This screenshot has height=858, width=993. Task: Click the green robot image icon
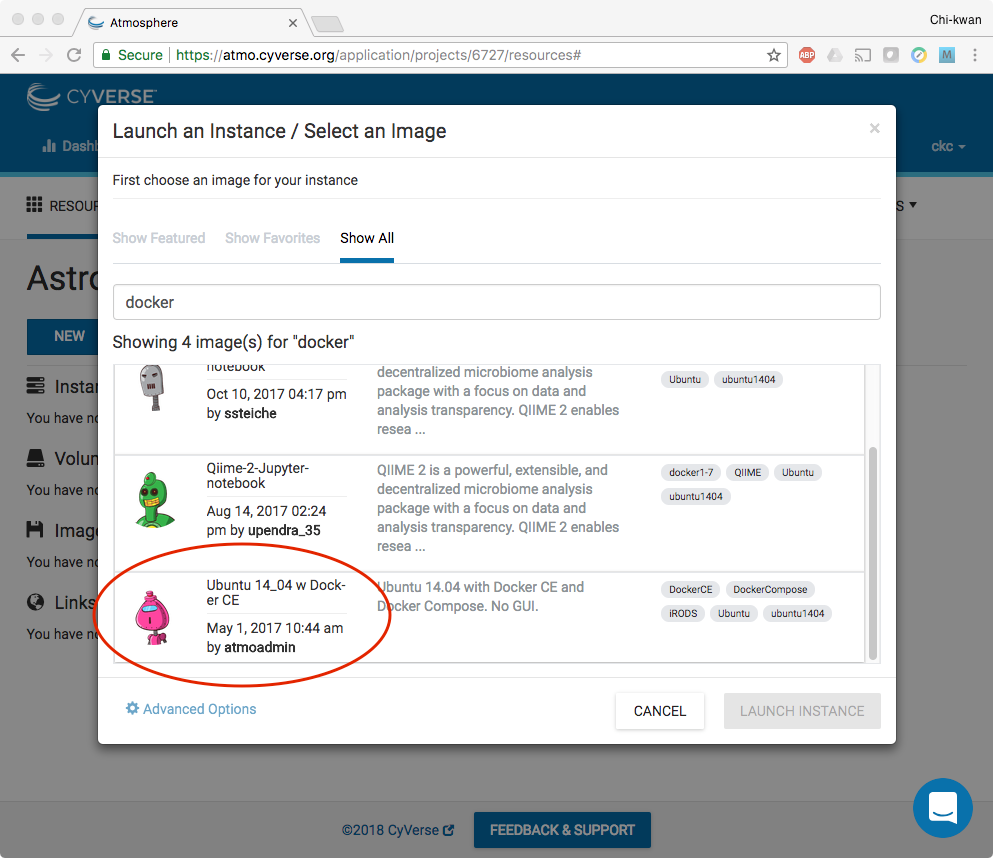tap(155, 500)
